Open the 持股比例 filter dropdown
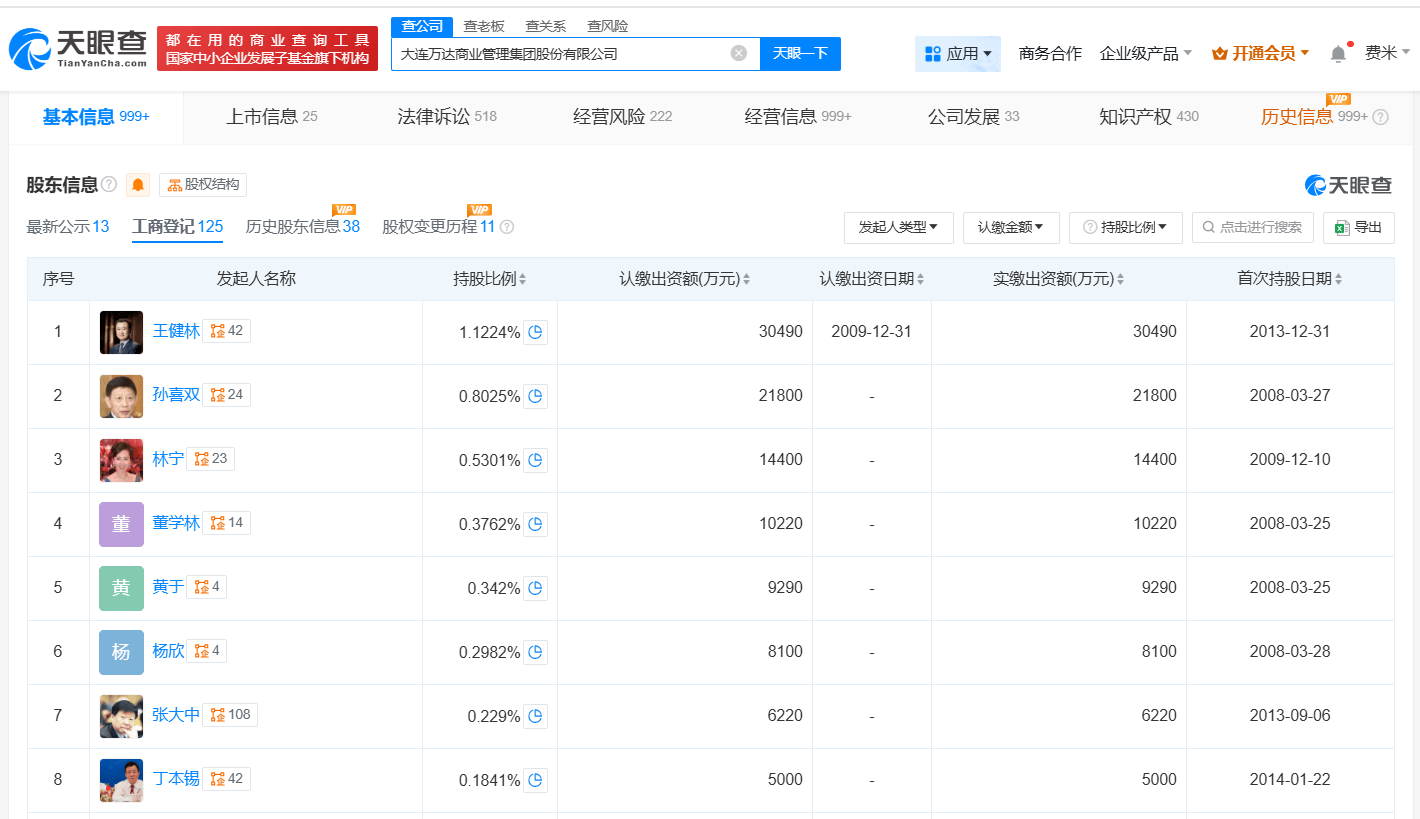Viewport: 1420px width, 819px height. tap(1126, 227)
